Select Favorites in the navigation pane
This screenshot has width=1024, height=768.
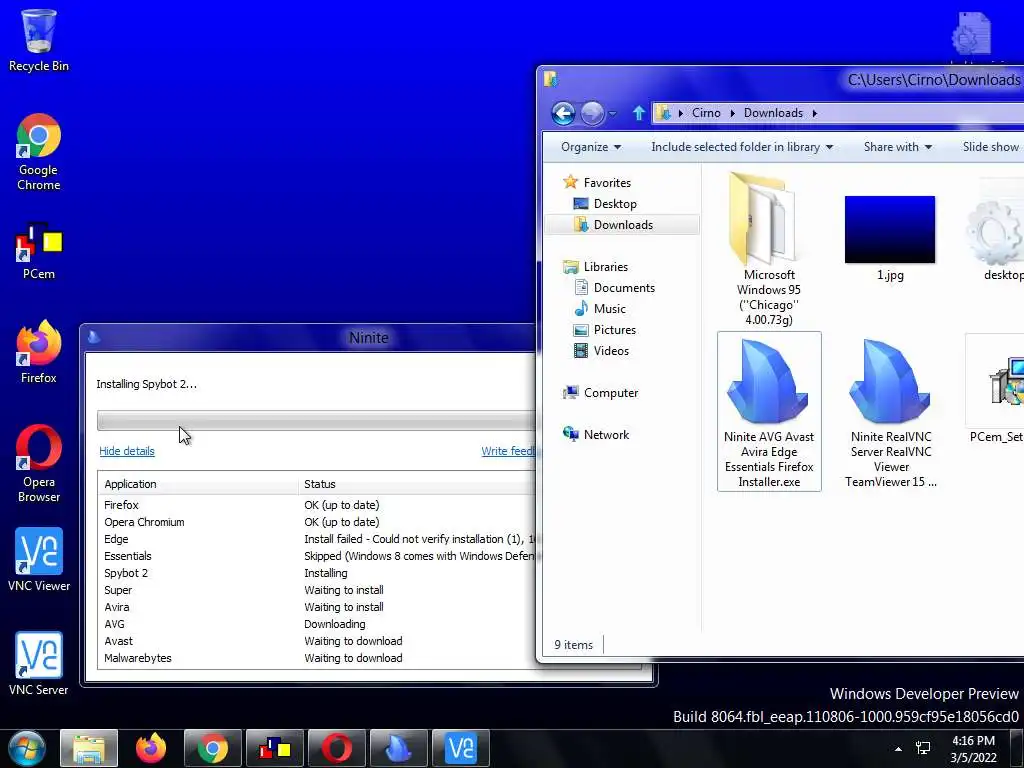click(598, 183)
